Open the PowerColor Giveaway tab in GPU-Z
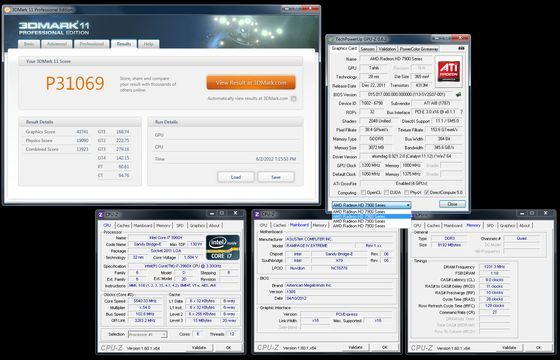The height and width of the screenshot is (360, 560). coord(419,49)
